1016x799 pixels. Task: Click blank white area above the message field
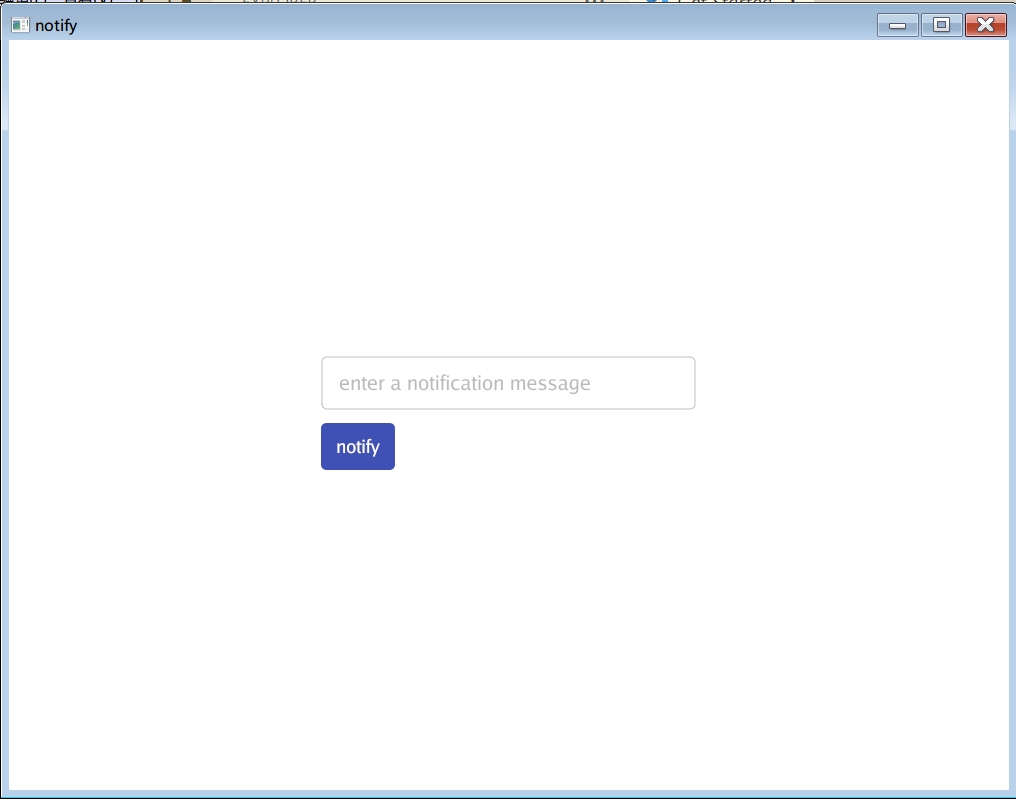coord(508,220)
